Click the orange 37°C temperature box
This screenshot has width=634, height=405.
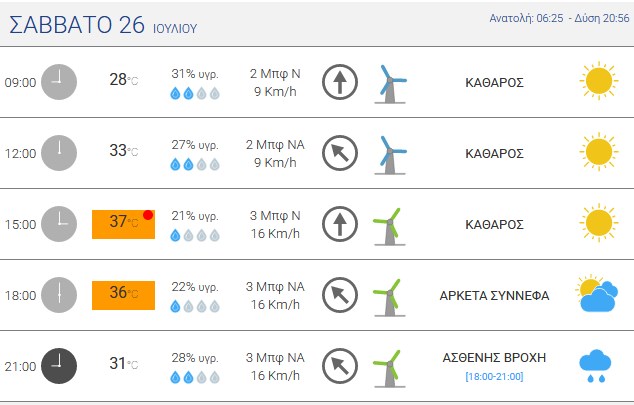123,224
